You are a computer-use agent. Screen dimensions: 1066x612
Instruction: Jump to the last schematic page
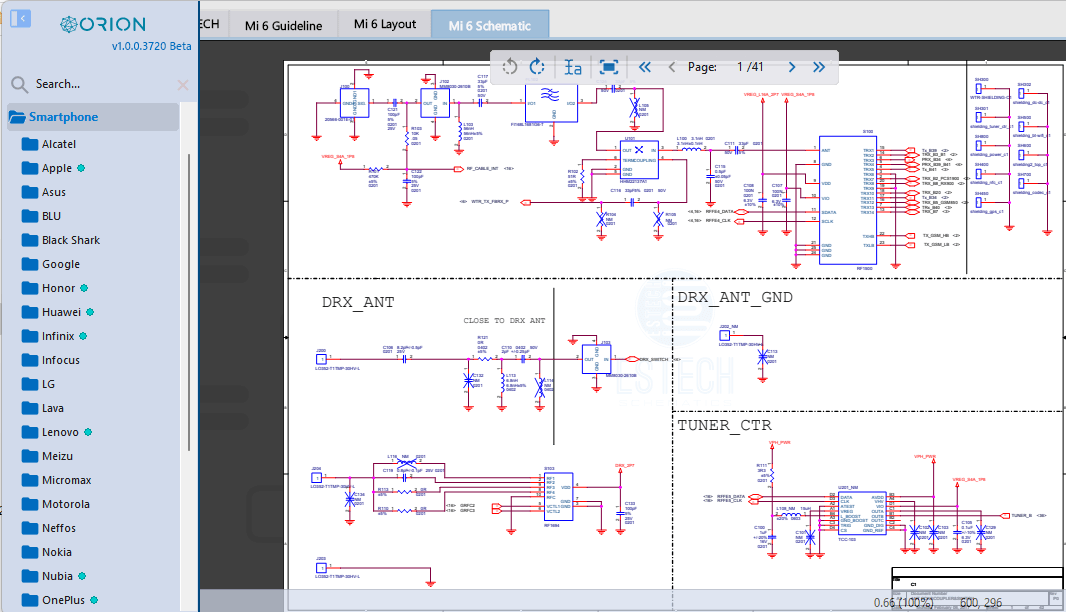(819, 67)
